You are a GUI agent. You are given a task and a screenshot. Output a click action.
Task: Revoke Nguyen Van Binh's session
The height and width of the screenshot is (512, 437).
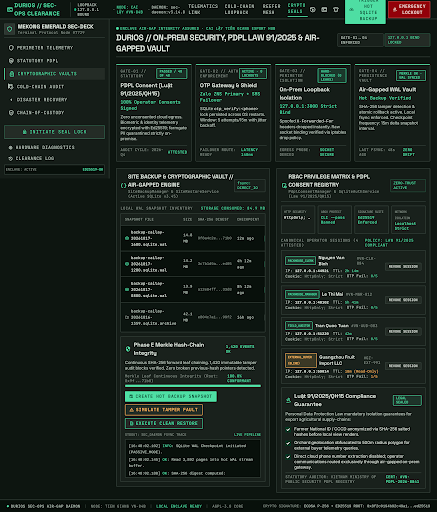[403, 267]
